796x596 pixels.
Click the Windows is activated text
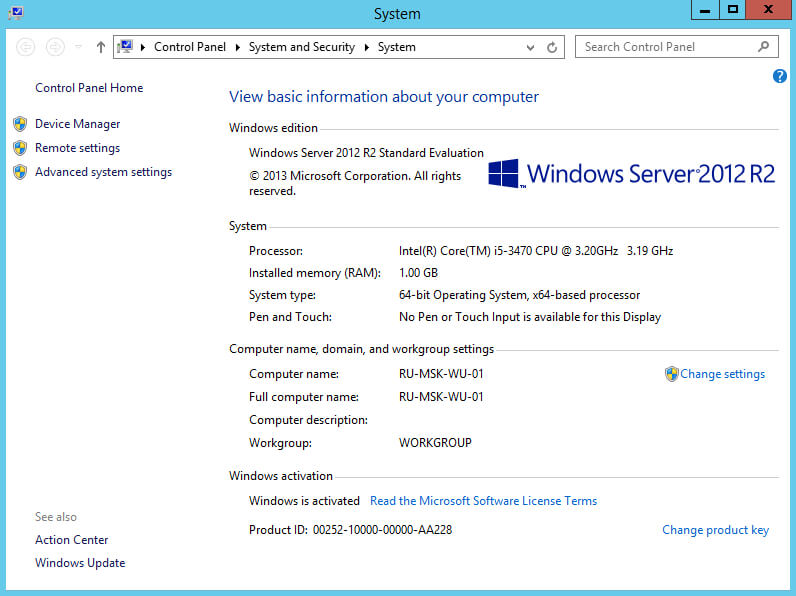click(x=304, y=501)
